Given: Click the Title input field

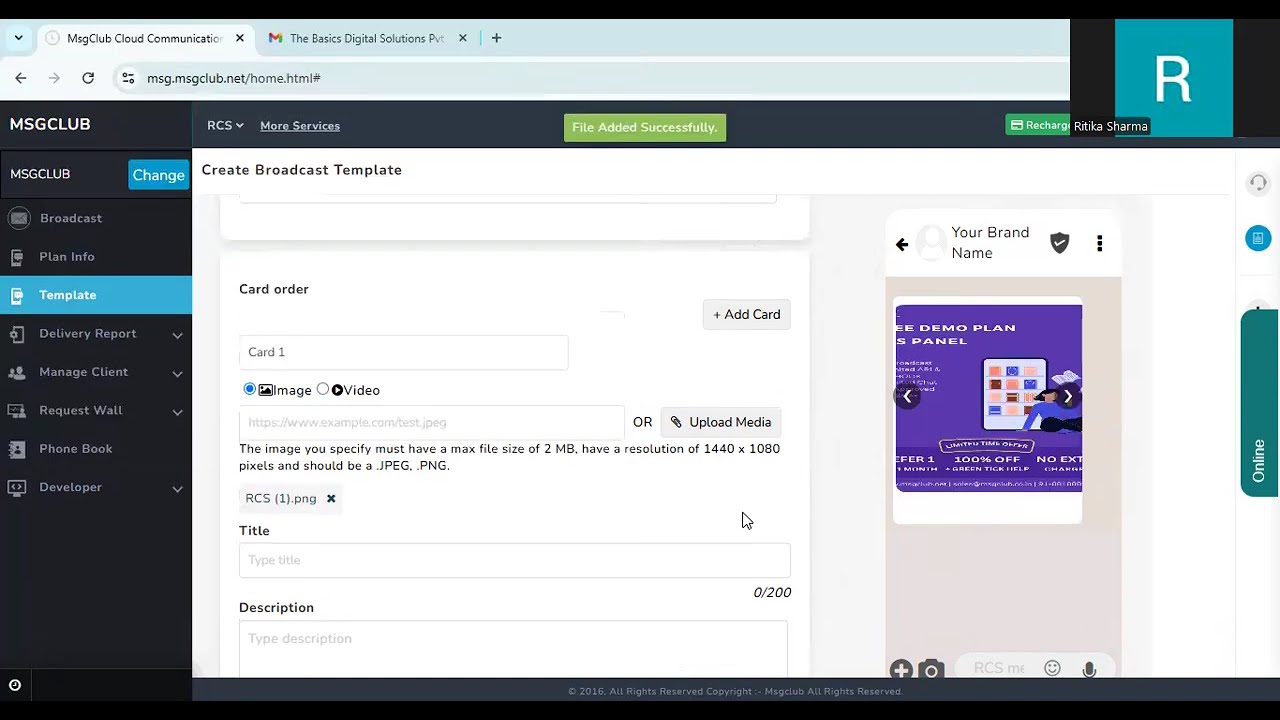Looking at the screenshot, I should pos(514,560).
